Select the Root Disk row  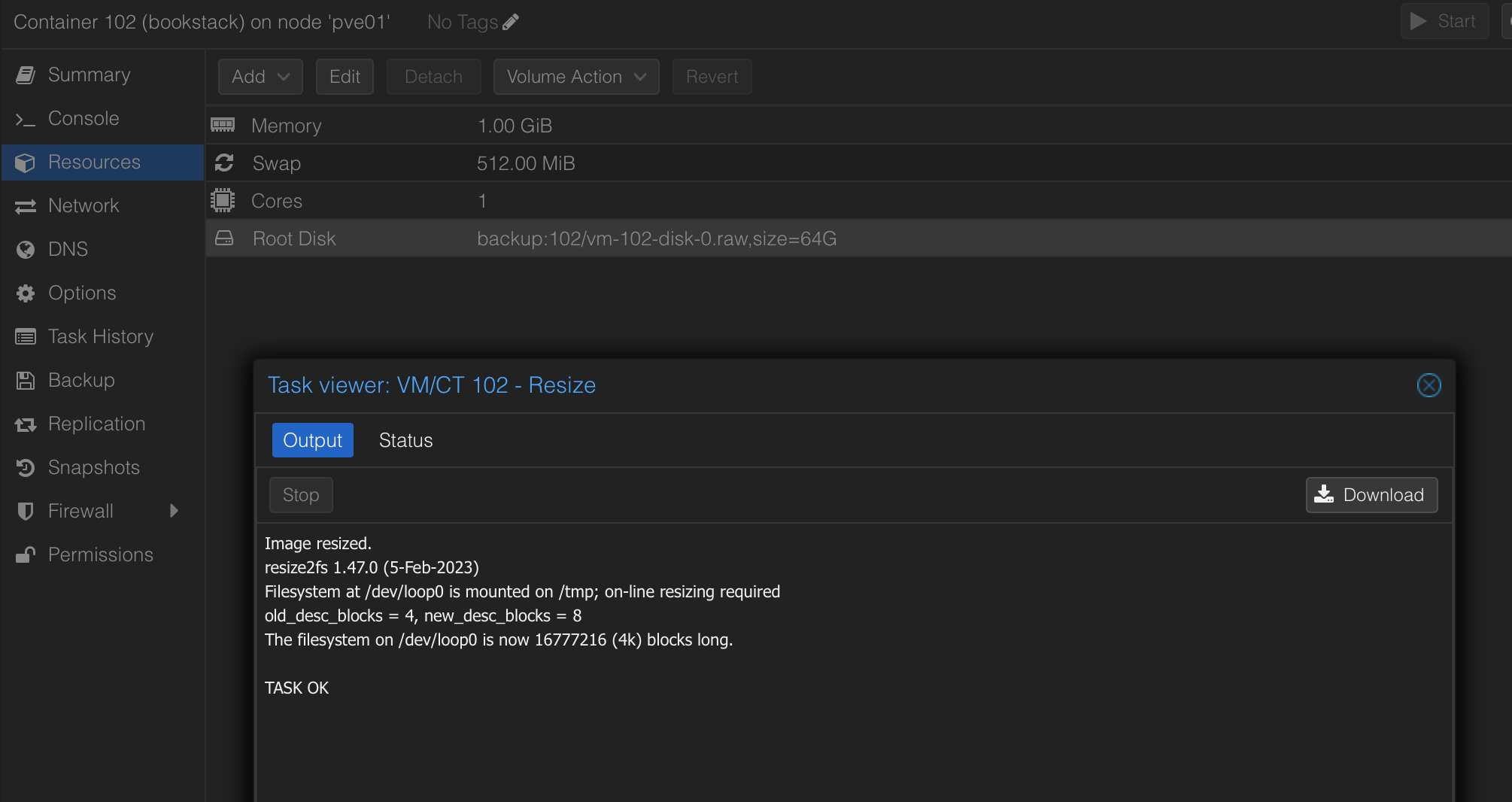click(x=657, y=238)
